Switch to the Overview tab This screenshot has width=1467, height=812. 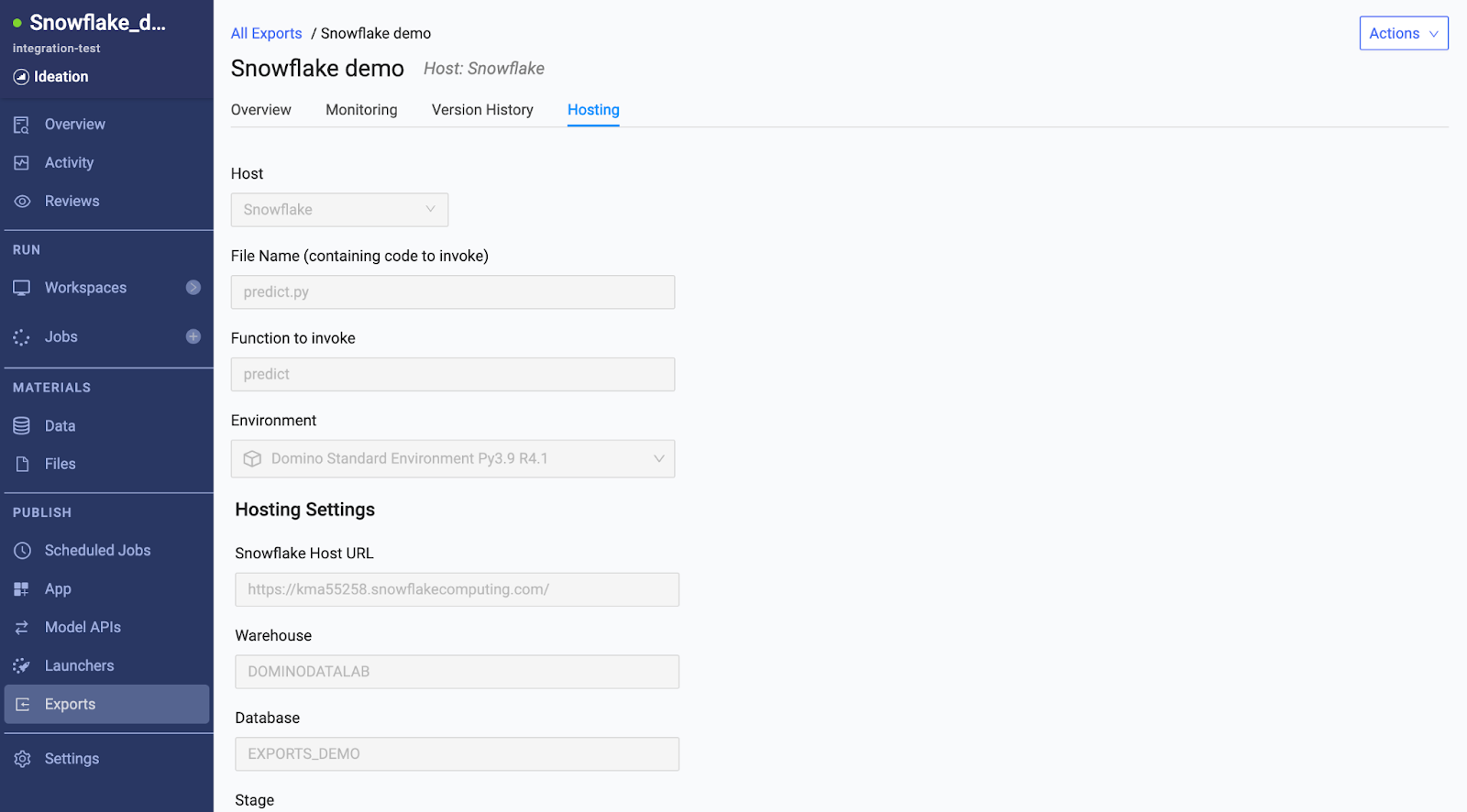click(x=261, y=110)
